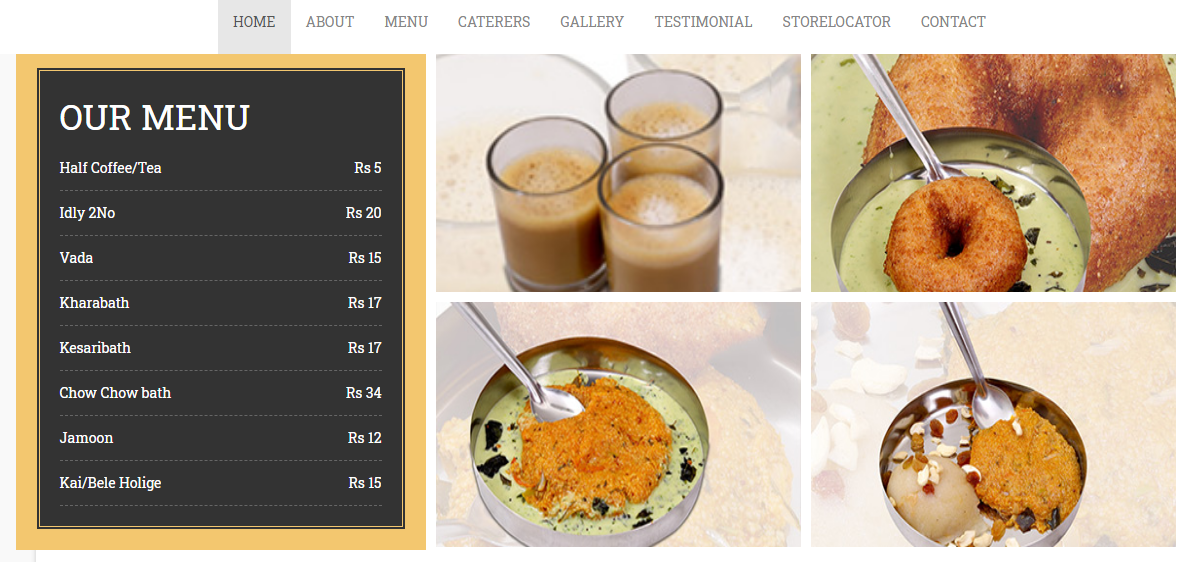Image resolution: width=1197 pixels, height=562 pixels.
Task: Choose Chow Chow bath menu entry
Action: click(221, 393)
